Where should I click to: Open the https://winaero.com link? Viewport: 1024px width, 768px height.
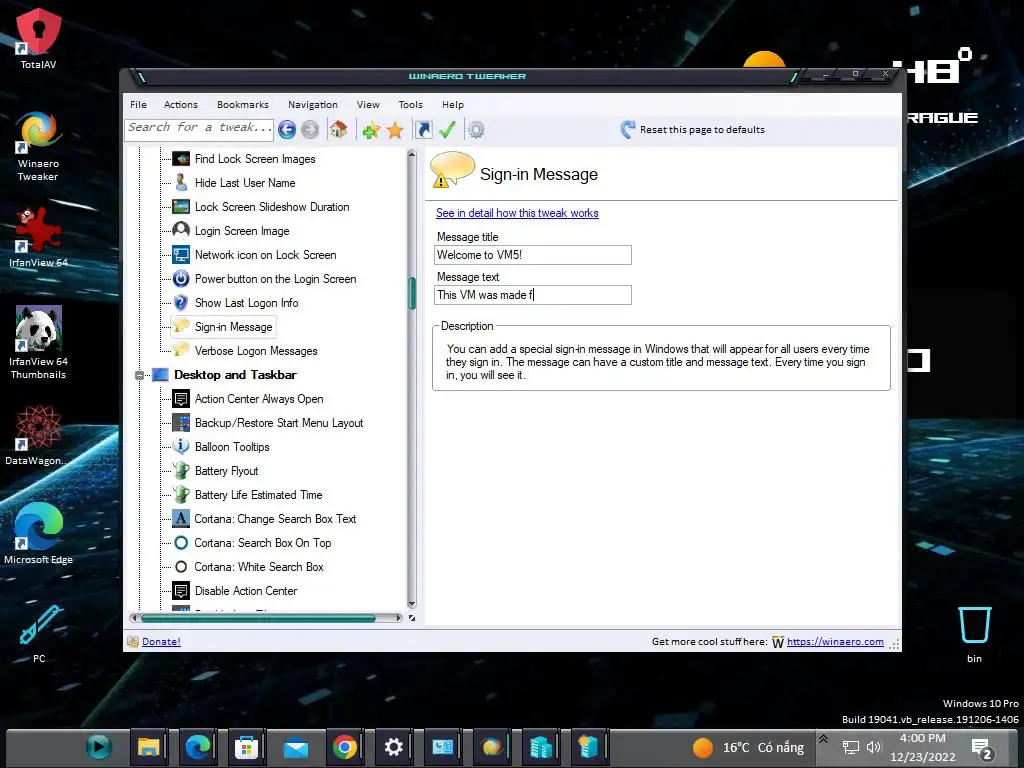(x=835, y=641)
